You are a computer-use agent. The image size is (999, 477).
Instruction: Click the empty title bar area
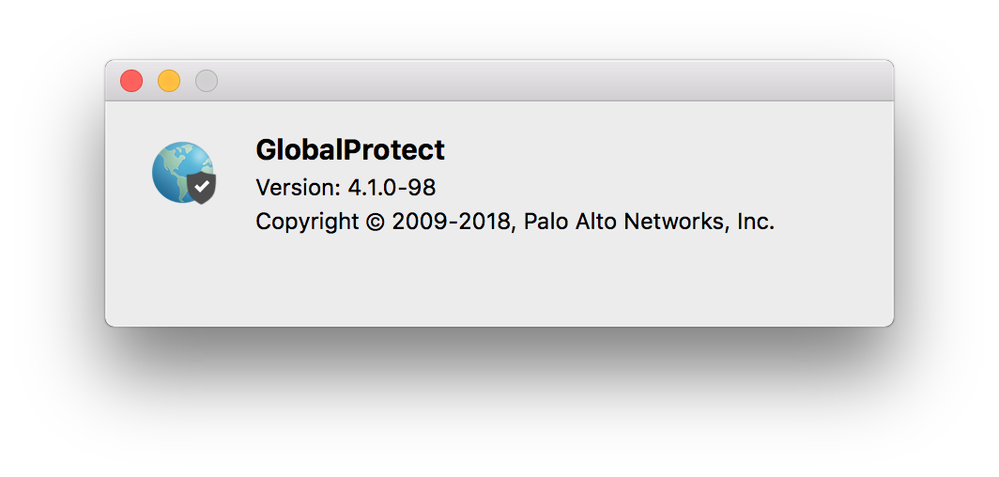pyautogui.click(x=554, y=81)
